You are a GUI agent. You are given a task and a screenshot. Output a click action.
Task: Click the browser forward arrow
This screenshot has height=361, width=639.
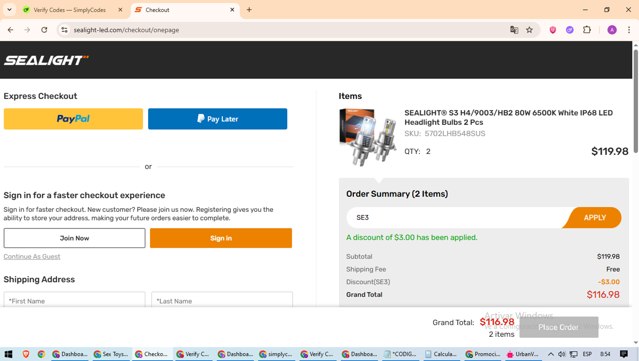coord(27,30)
